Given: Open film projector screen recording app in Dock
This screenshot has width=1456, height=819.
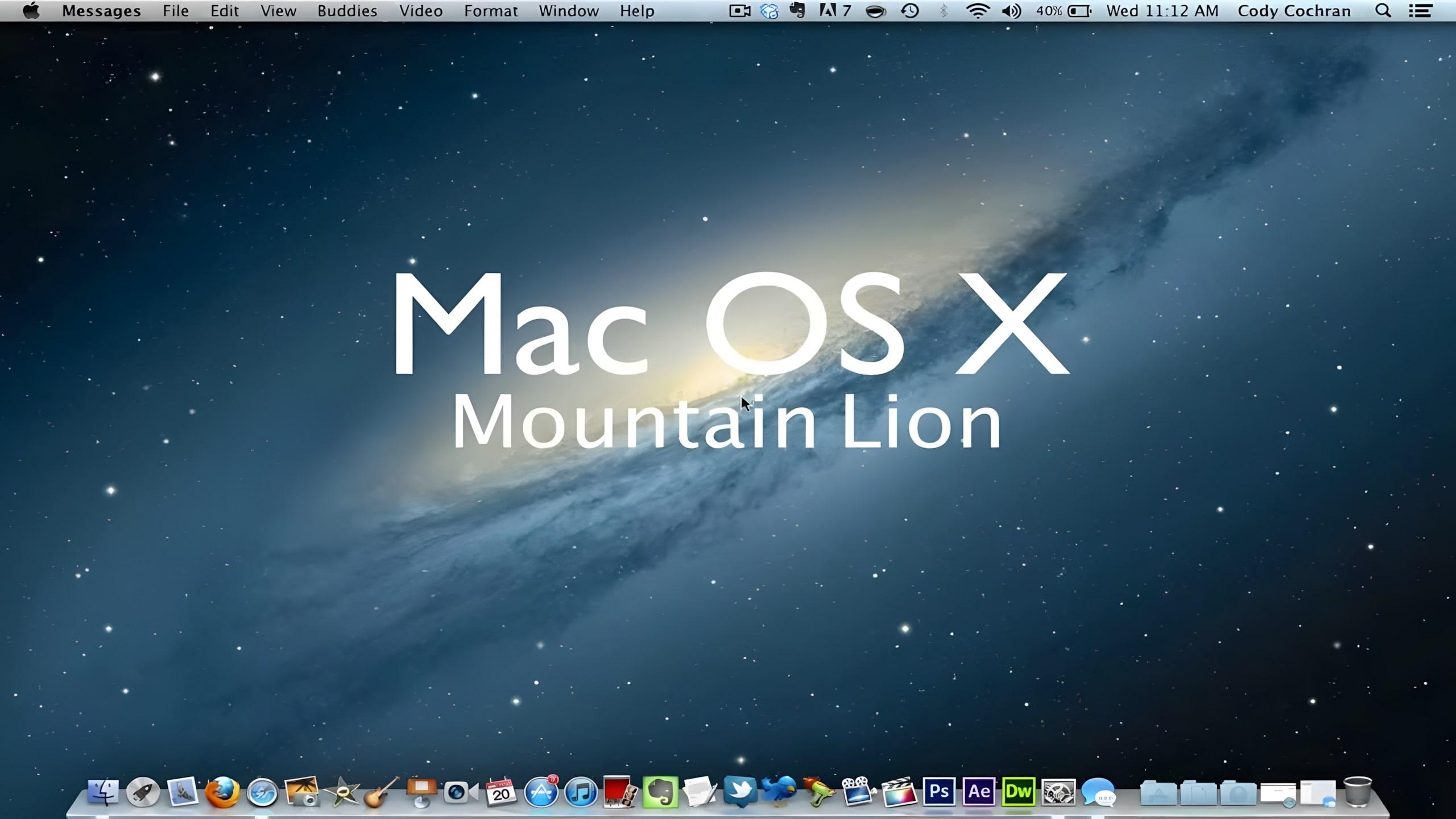Looking at the screenshot, I should [x=859, y=792].
